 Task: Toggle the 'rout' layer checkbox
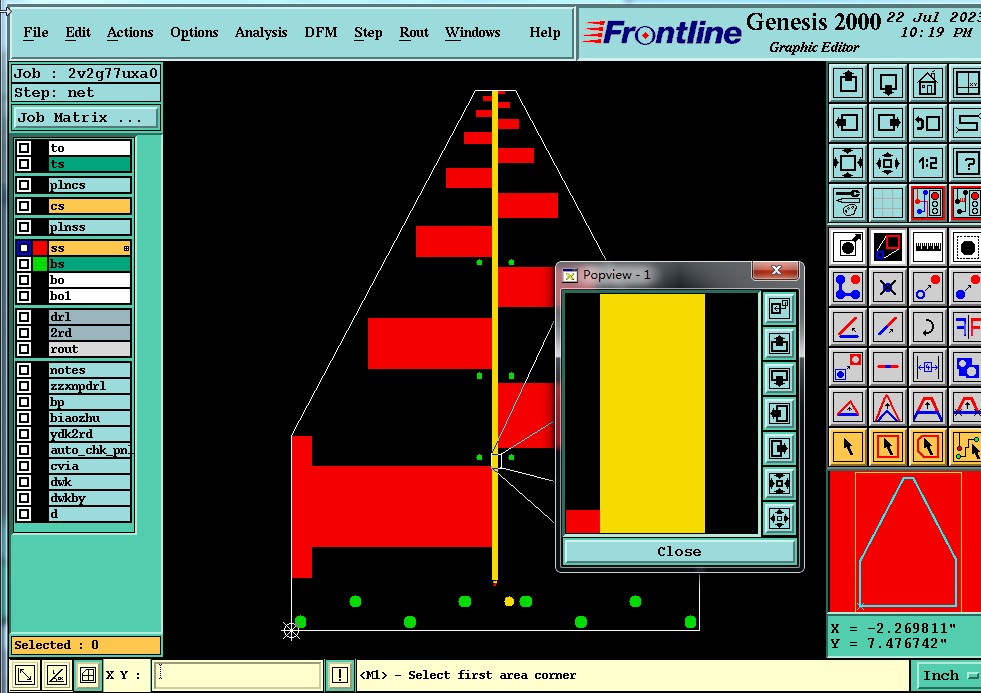(24, 349)
